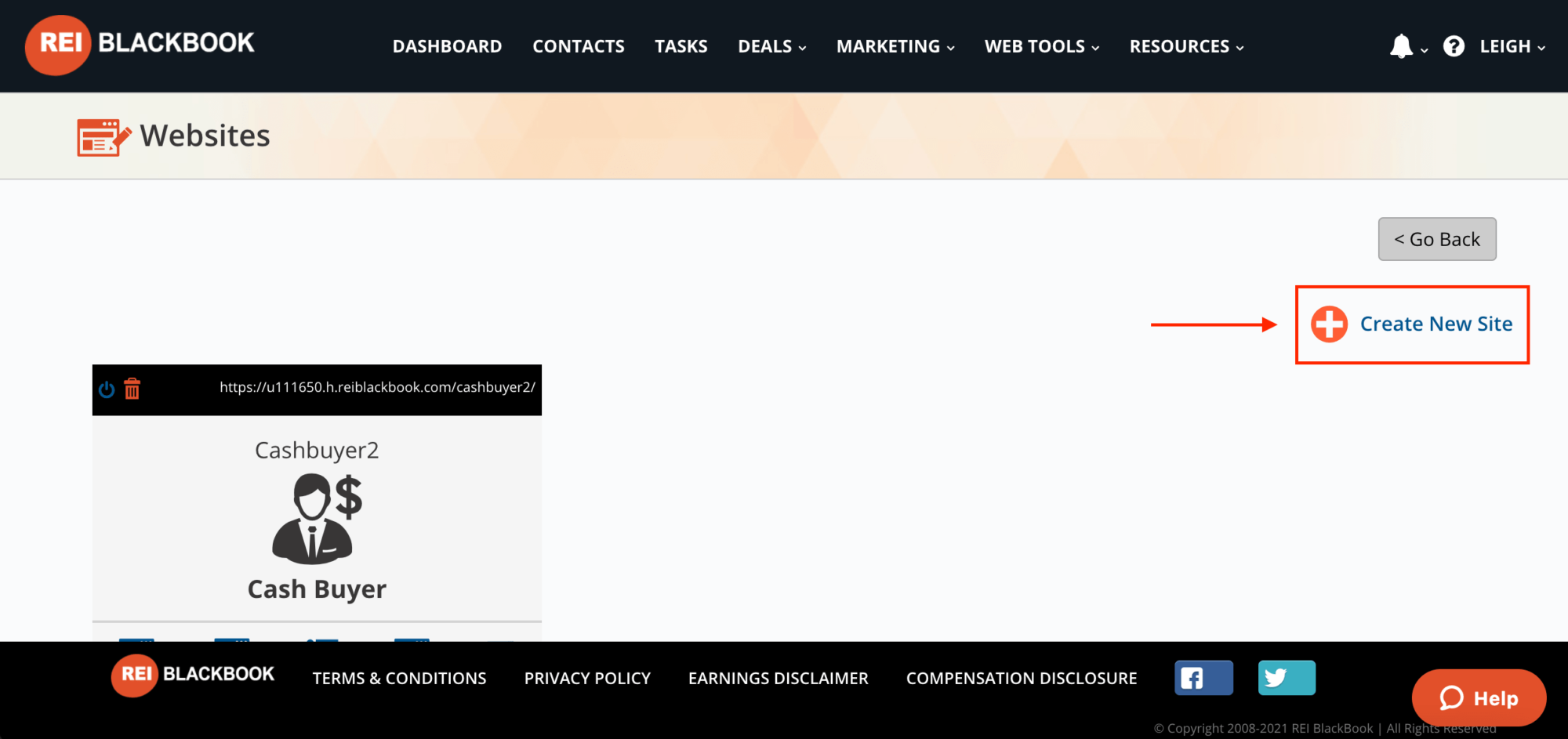
Task: Click the orange plus Create icon
Action: 1330,324
